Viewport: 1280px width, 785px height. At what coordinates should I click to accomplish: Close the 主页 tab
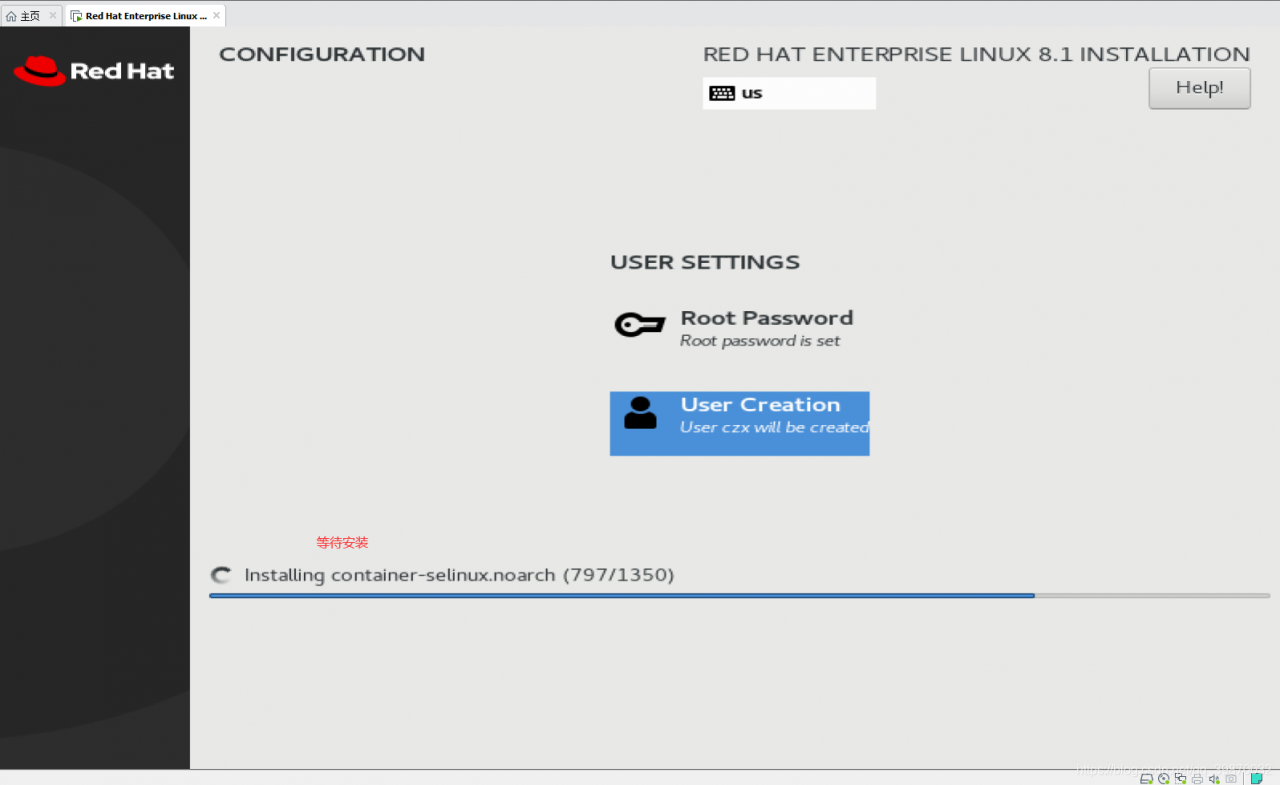click(53, 16)
